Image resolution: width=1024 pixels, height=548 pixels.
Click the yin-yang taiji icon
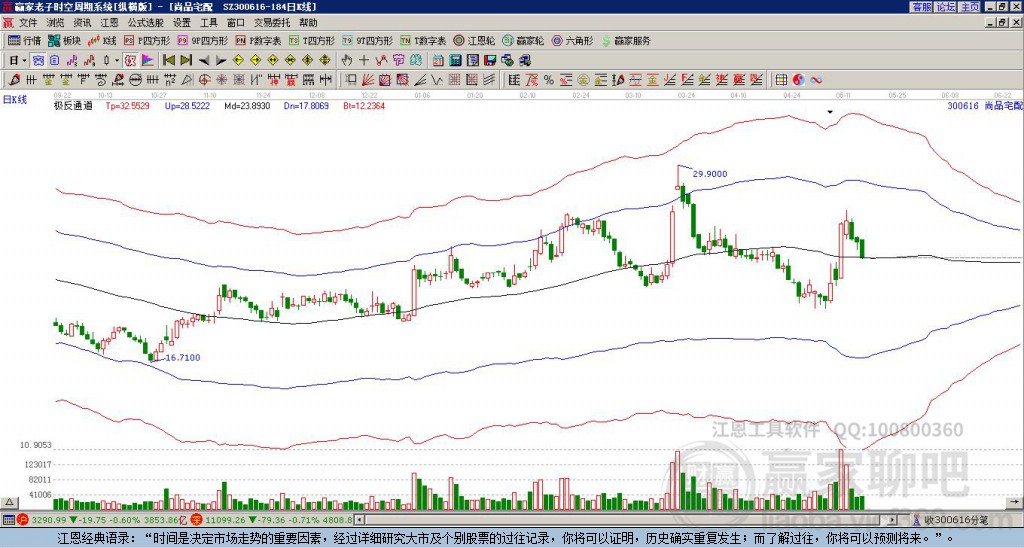798,80
